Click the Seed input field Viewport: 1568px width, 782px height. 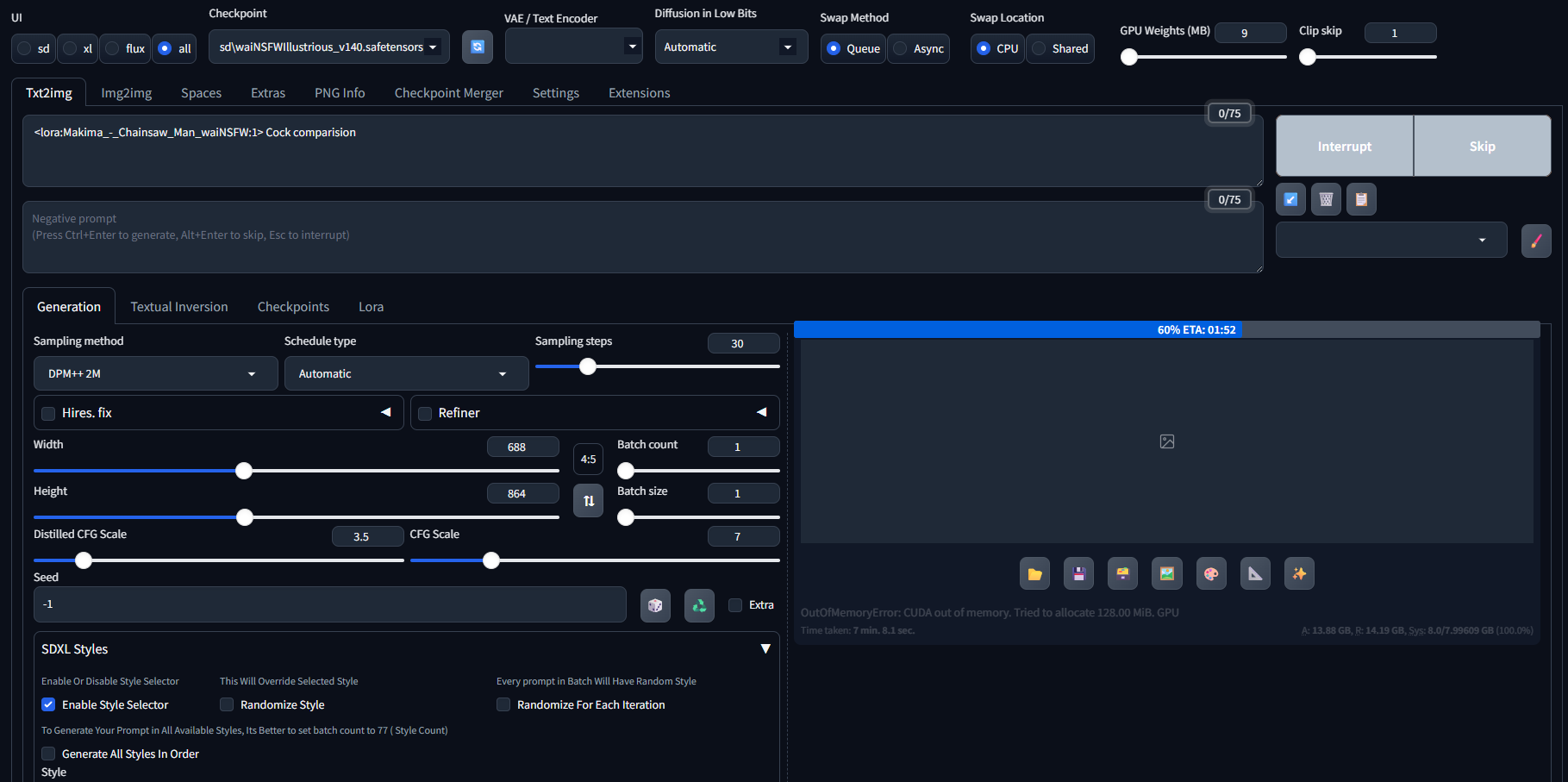point(330,604)
